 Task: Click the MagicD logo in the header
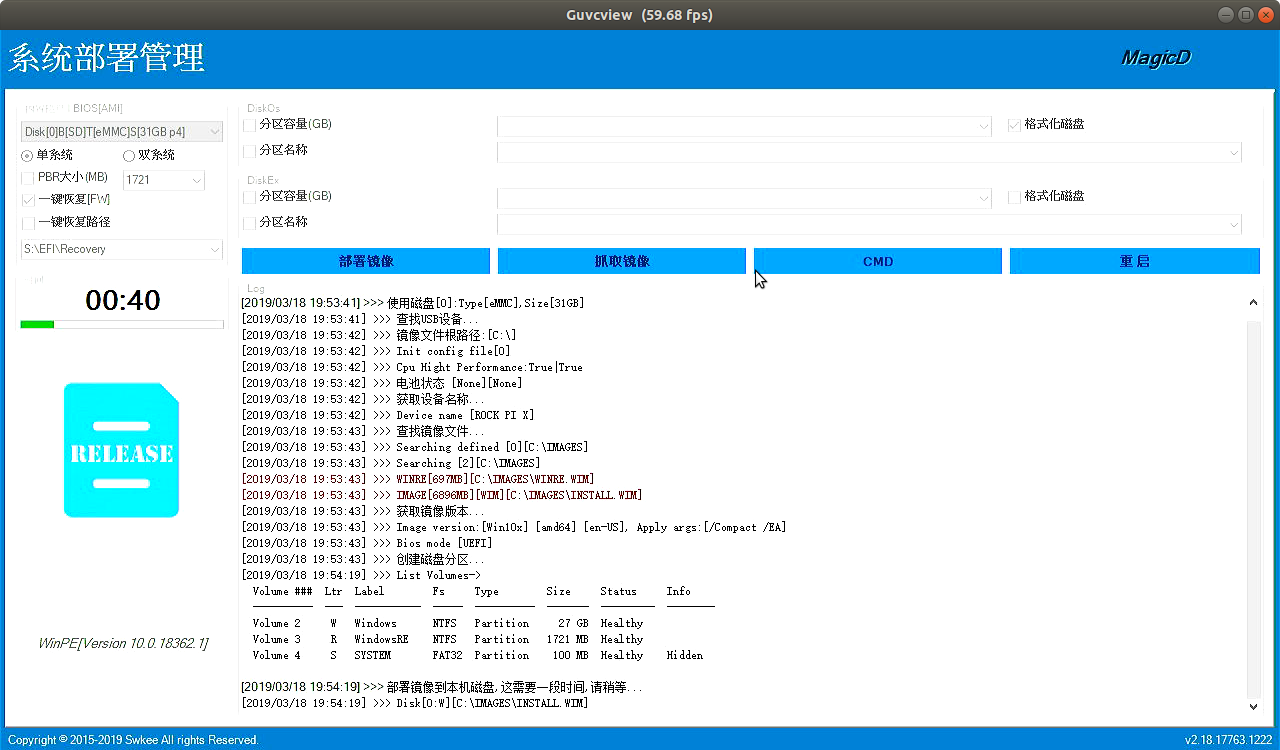point(1155,58)
